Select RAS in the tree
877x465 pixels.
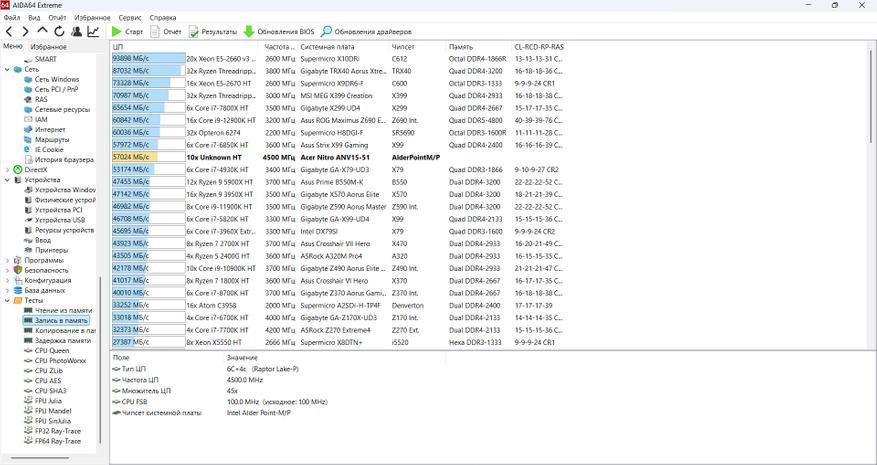[41, 100]
